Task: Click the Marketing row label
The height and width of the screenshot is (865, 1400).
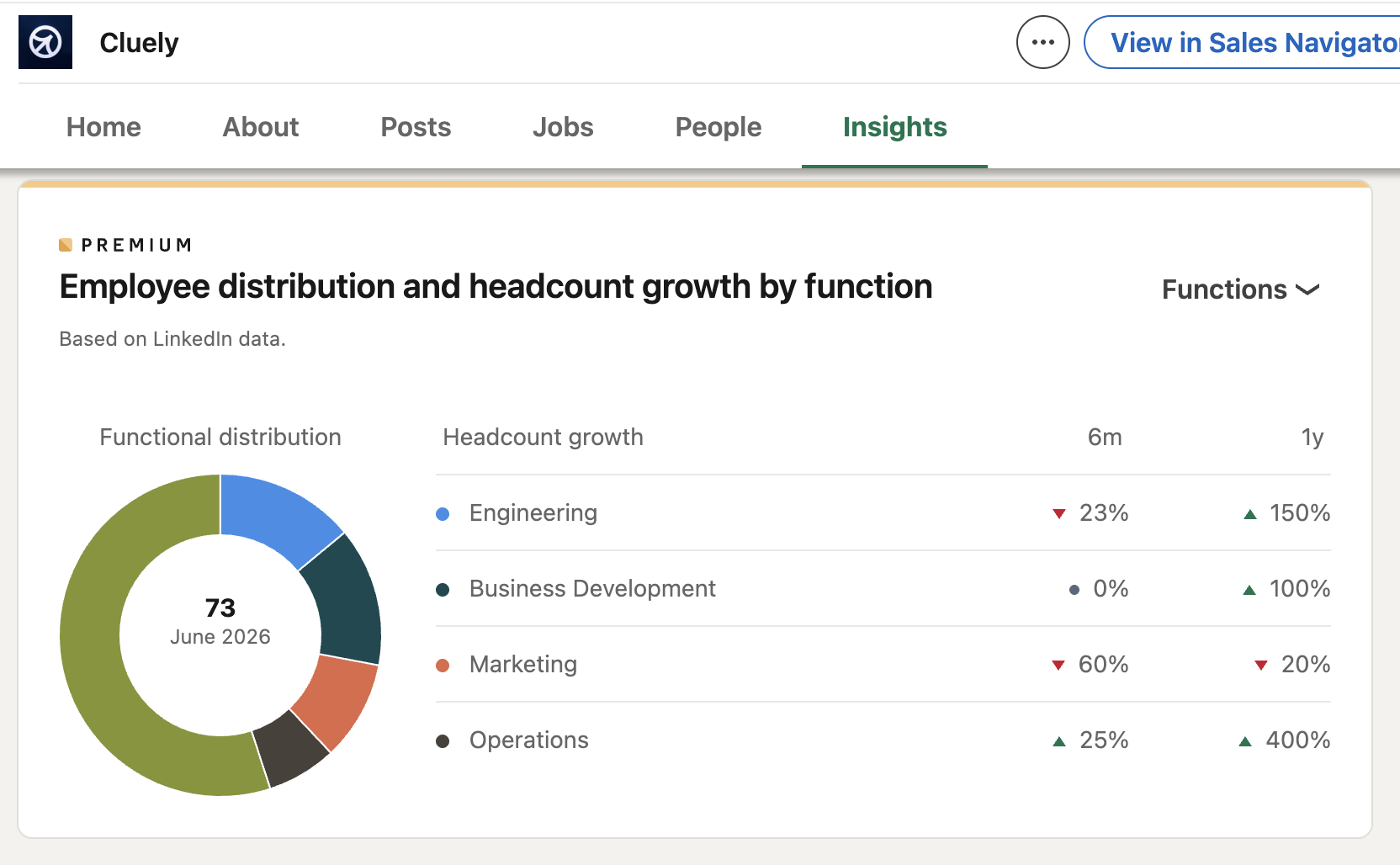Action: [523, 665]
